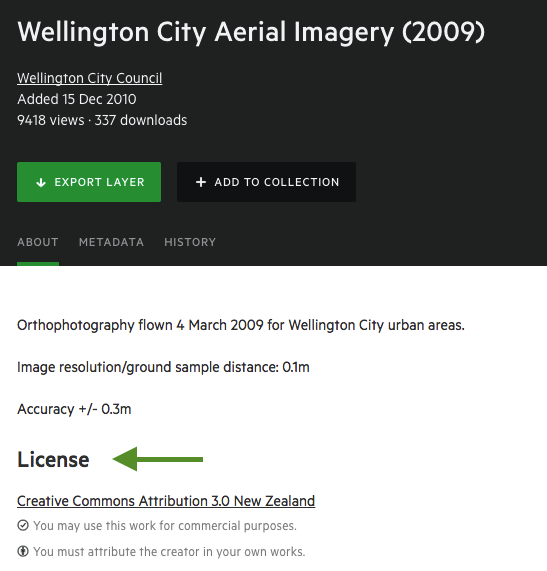Image resolution: width=547 pixels, height=571 pixels.
Task: Open the History tab
Action: click(190, 242)
